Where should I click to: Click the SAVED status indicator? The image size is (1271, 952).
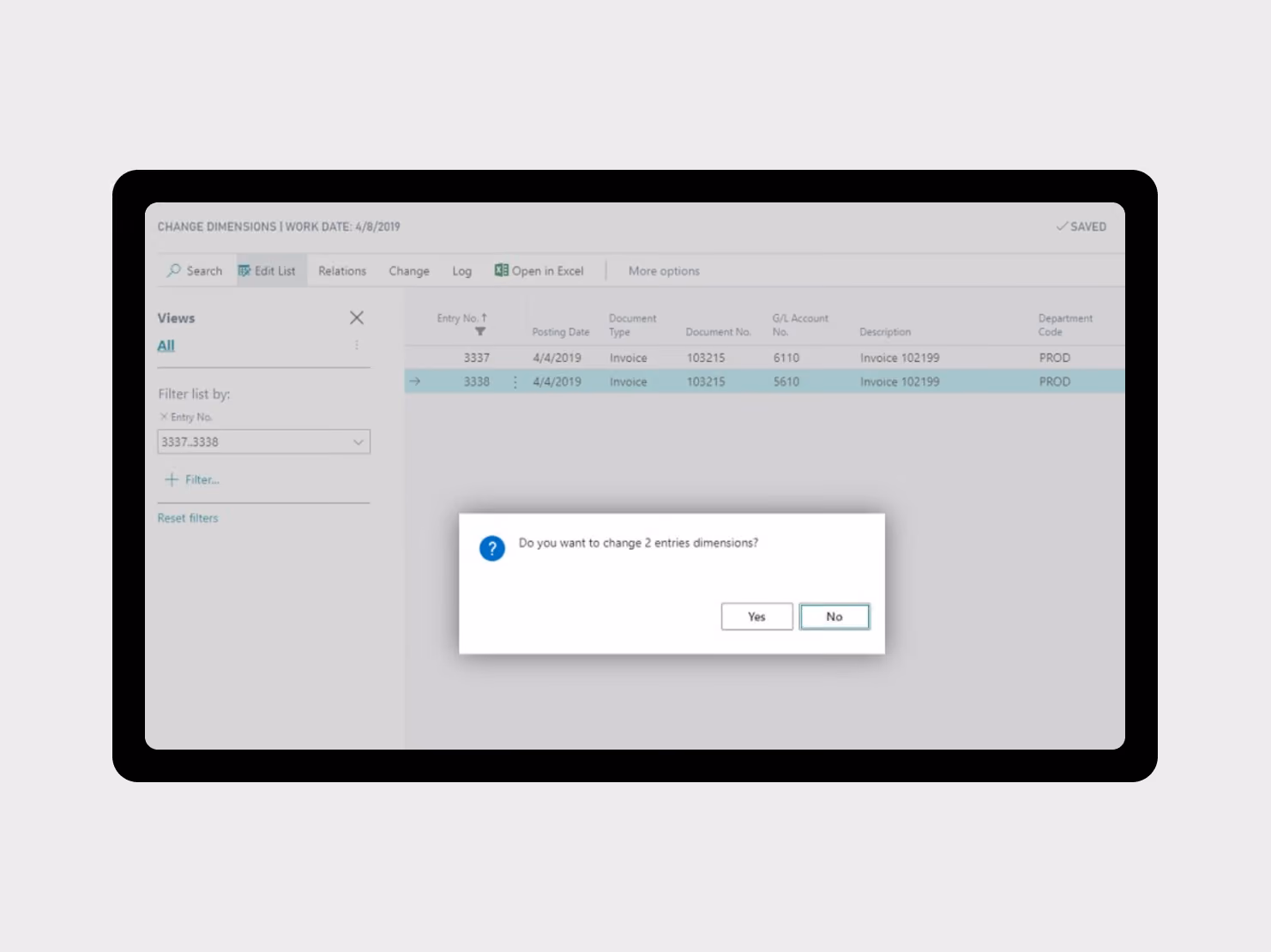(1081, 226)
